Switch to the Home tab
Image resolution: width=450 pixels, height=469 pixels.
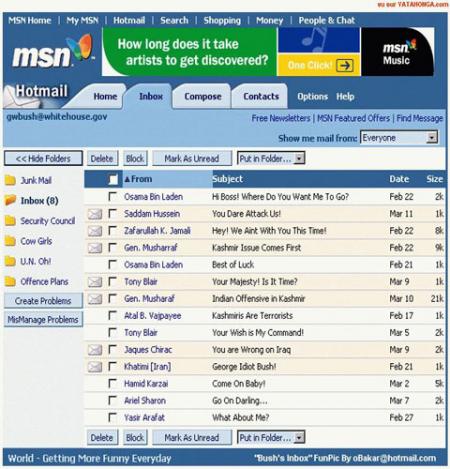click(x=105, y=97)
